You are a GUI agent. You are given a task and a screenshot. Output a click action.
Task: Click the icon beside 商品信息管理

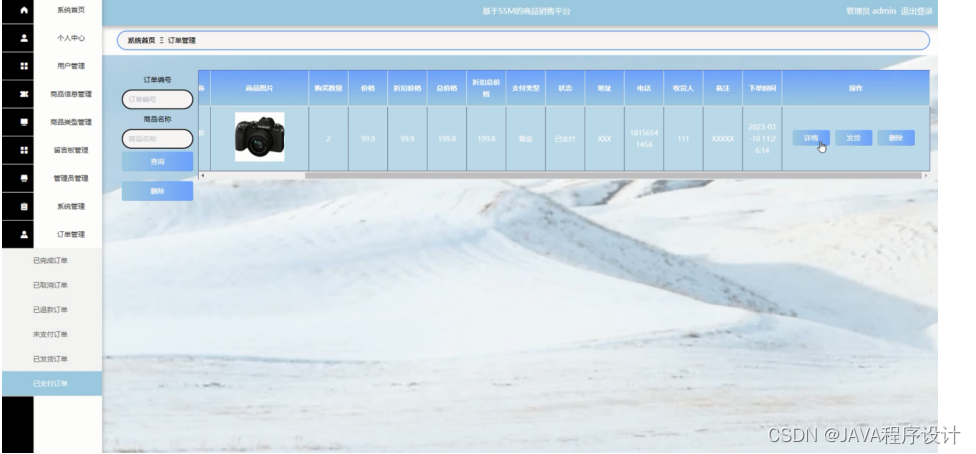(24, 94)
